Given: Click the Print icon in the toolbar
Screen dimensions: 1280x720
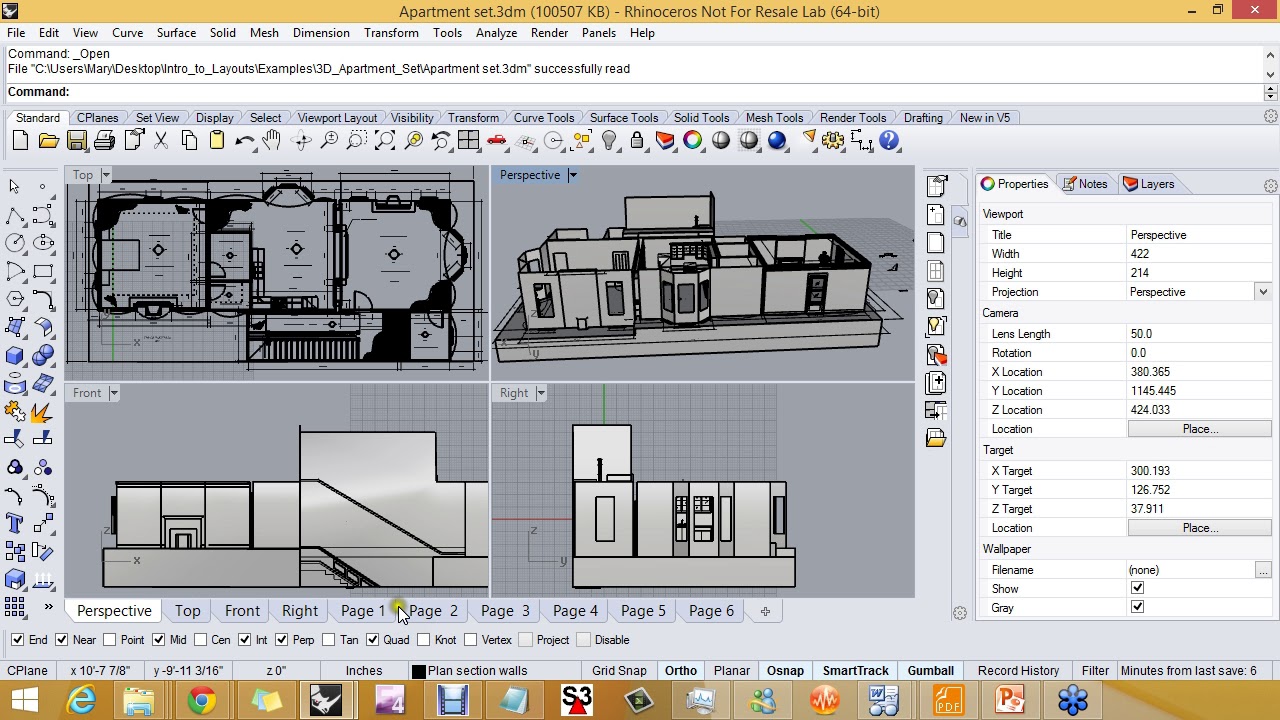Looking at the screenshot, I should click(104, 141).
